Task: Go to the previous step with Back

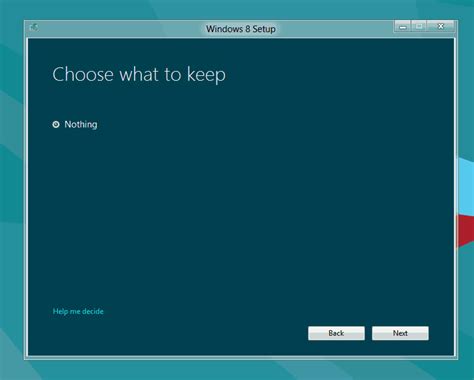Action: pos(336,333)
